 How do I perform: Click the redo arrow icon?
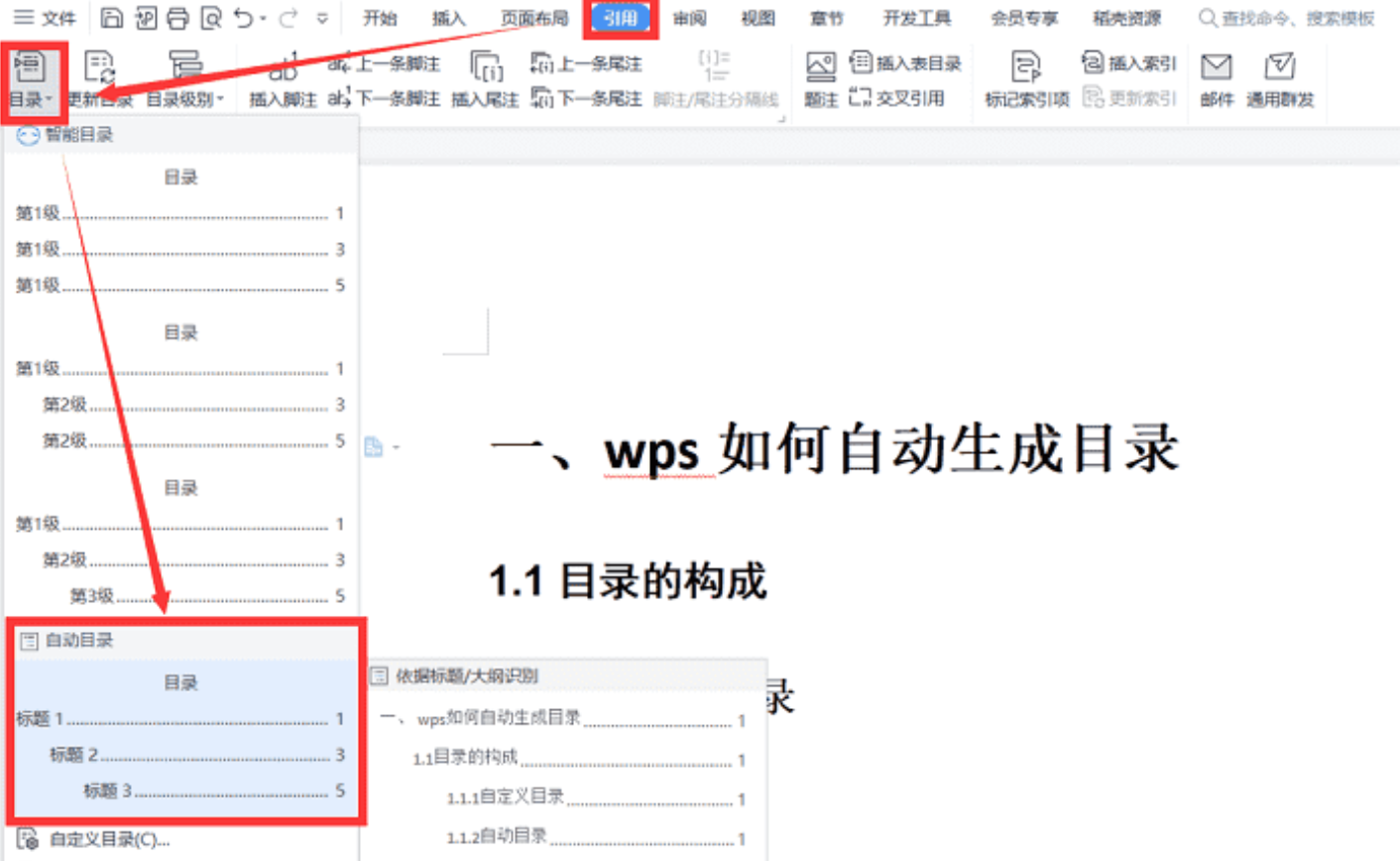point(289,18)
